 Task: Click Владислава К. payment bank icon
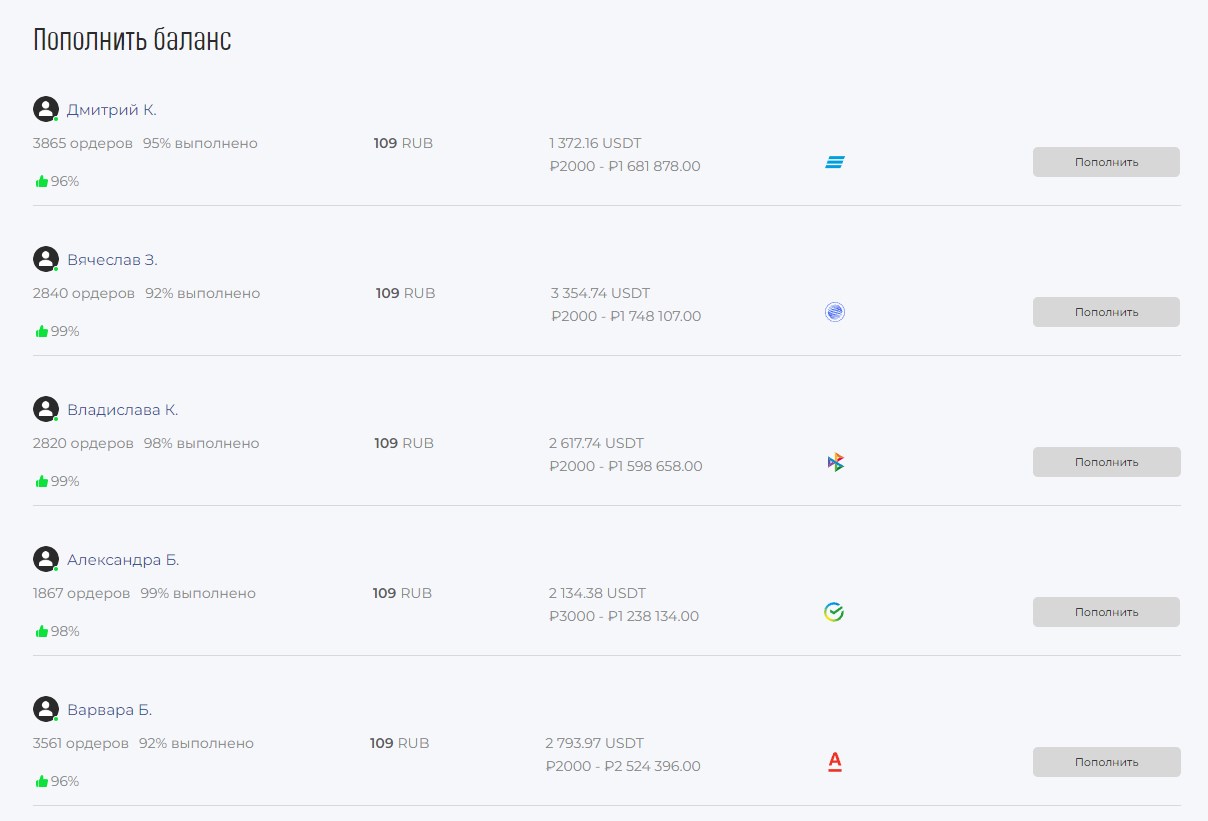[835, 462]
